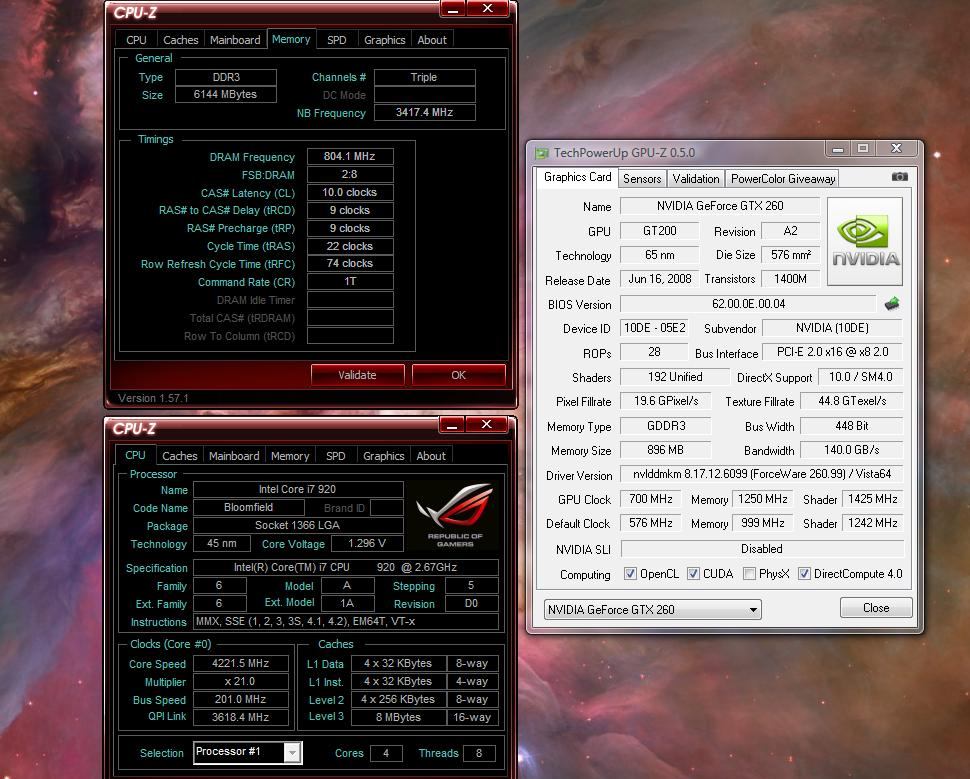Open the Caches tab in the top CPU-Z window
This screenshot has height=779, width=970.
[181, 40]
